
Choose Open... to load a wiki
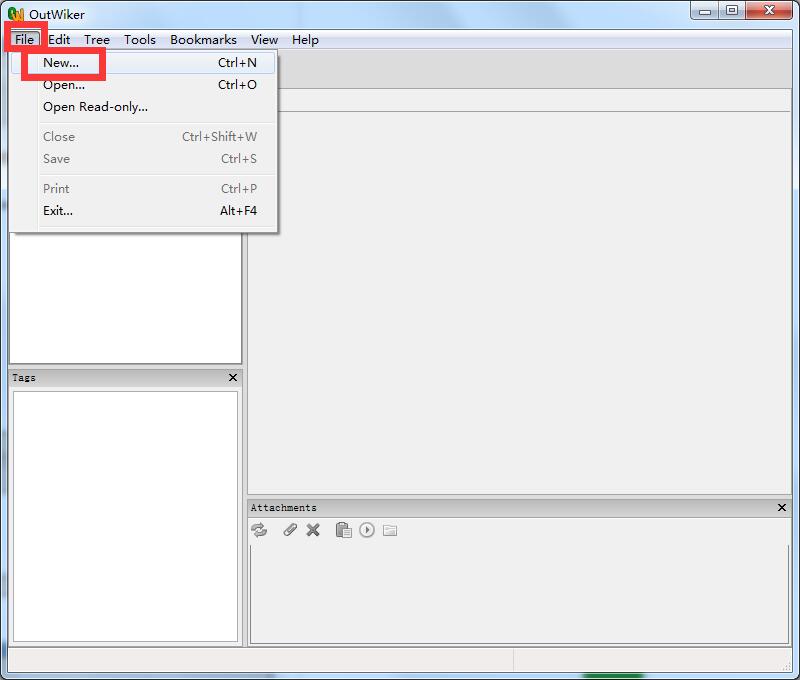[x=63, y=84]
